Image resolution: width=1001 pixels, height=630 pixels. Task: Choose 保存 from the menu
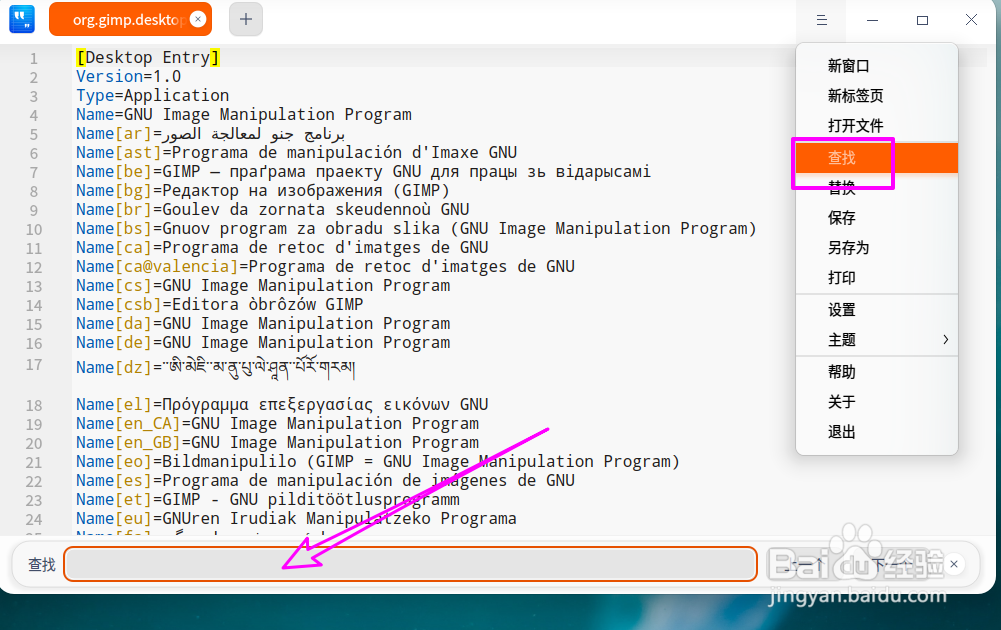(x=877, y=218)
